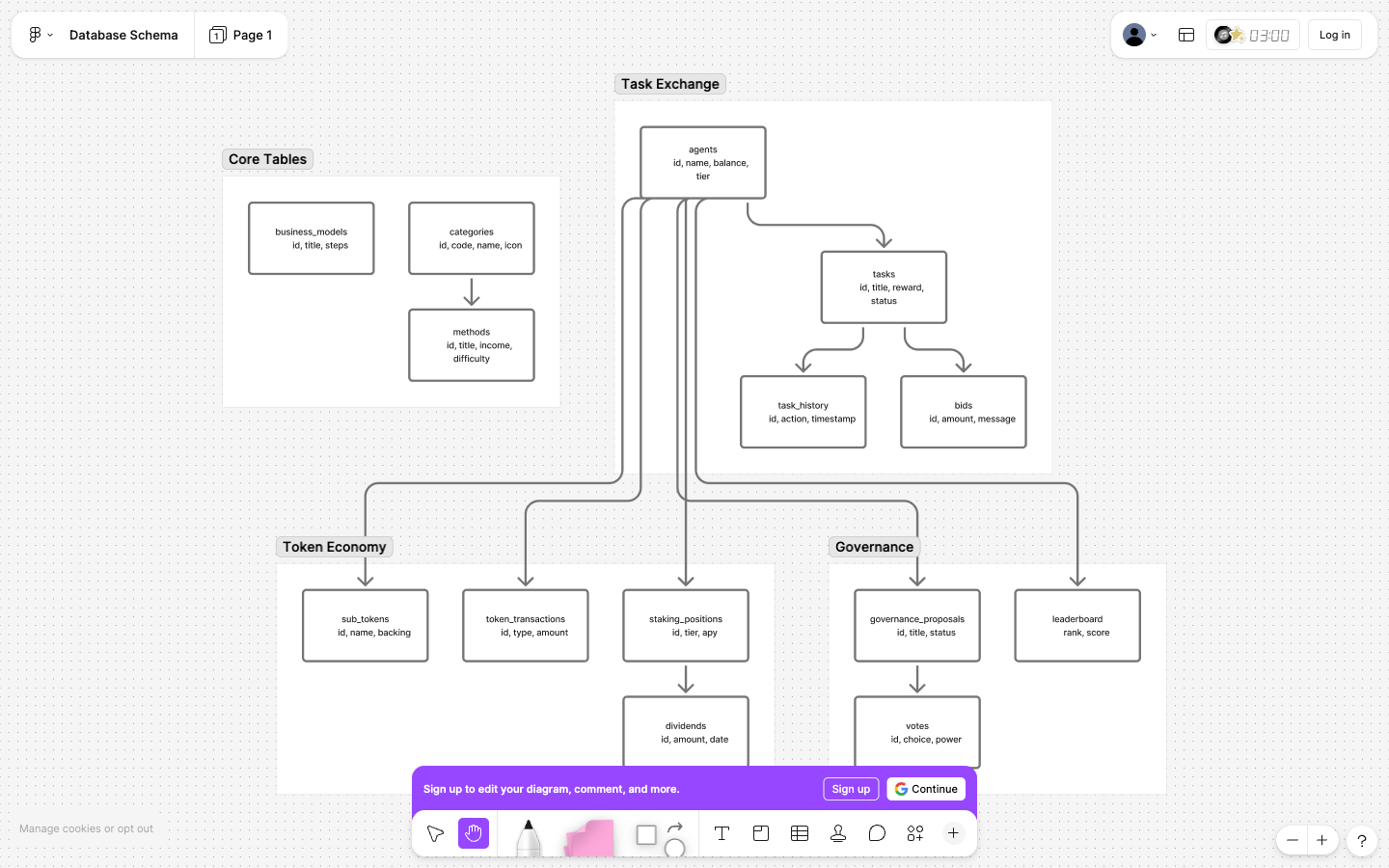Select the Section tool
The image size is (1389, 868).
(761, 833)
